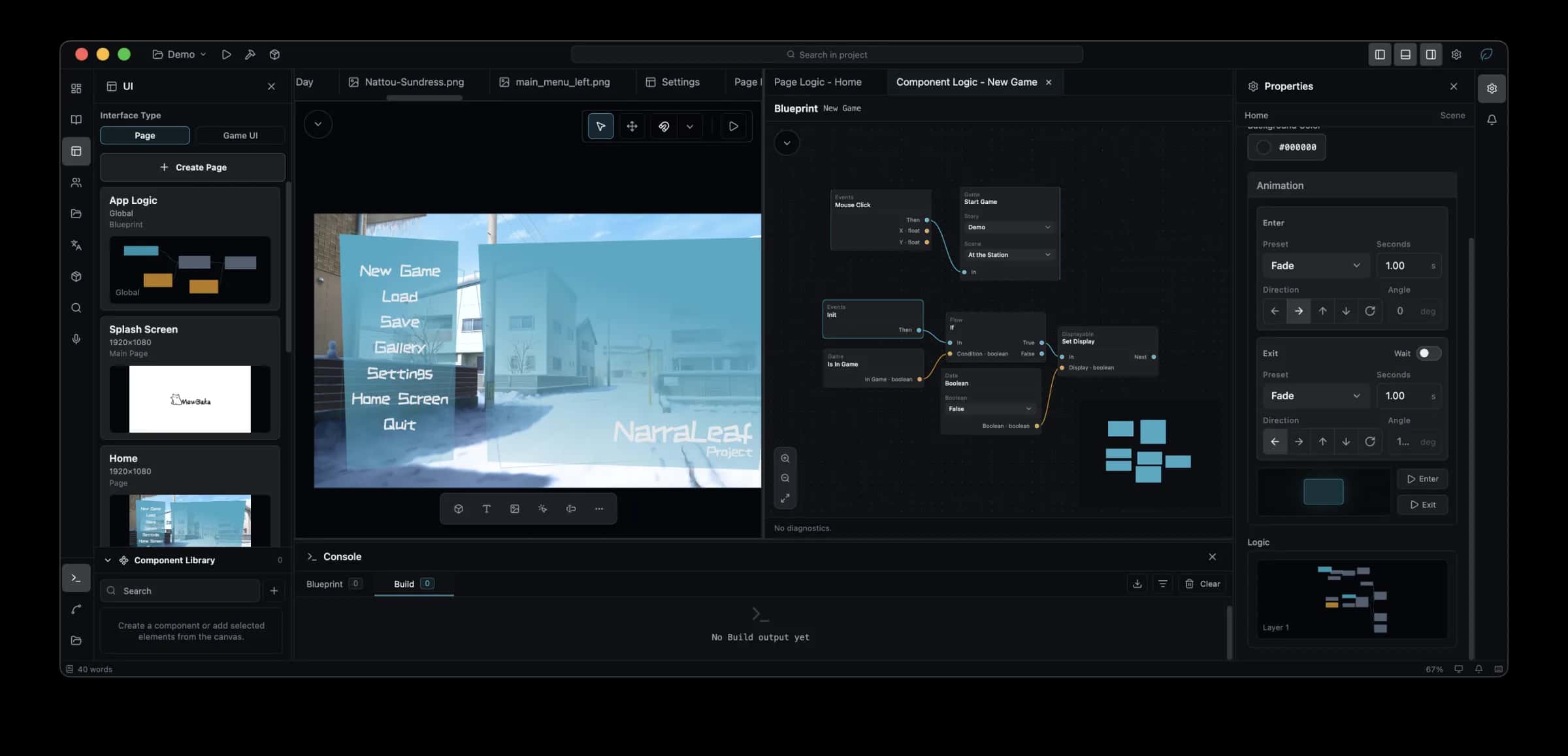The height and width of the screenshot is (756, 1568).
Task: Open the Scene At the Station dropdown
Action: 1009,255
